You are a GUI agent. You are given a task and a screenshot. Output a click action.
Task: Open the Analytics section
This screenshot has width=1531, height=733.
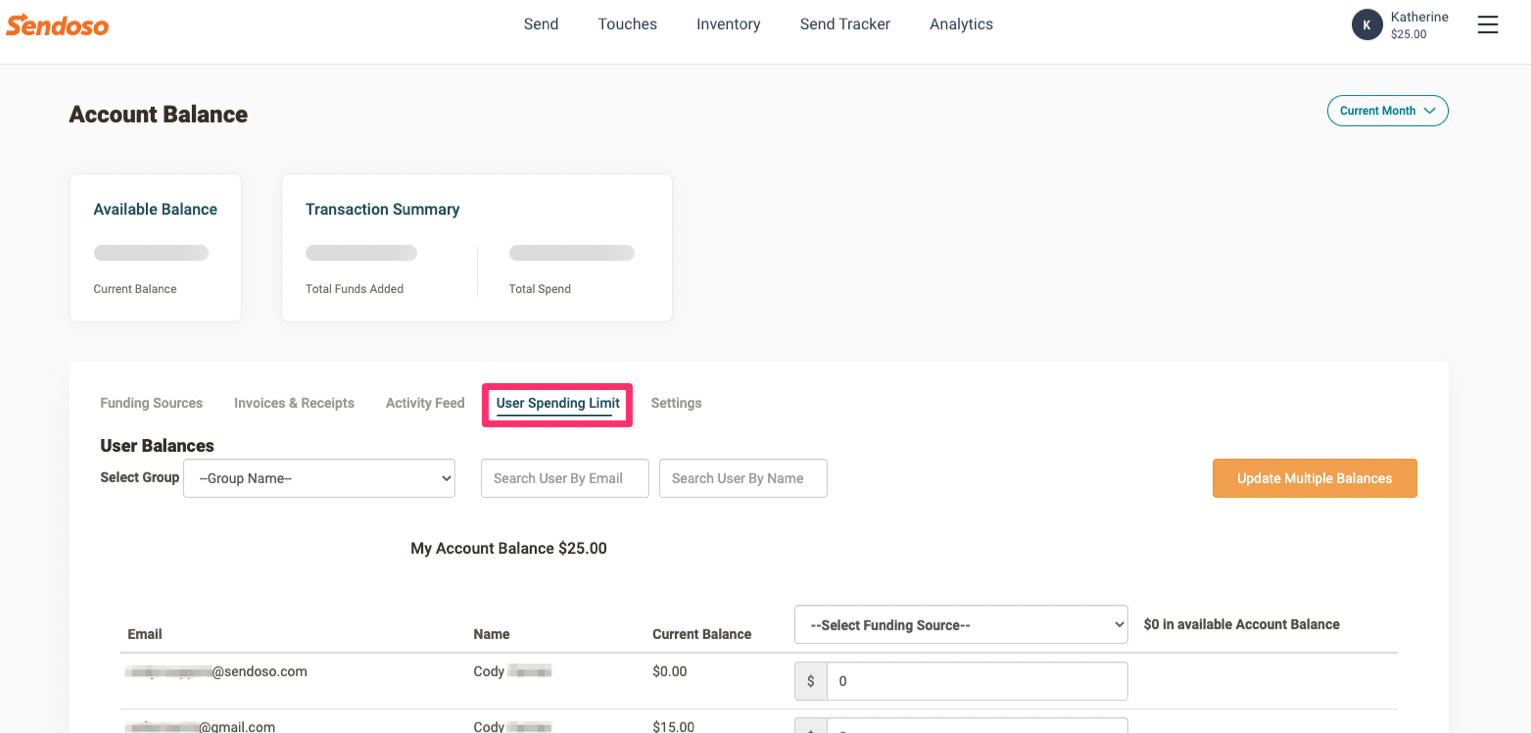coord(961,24)
